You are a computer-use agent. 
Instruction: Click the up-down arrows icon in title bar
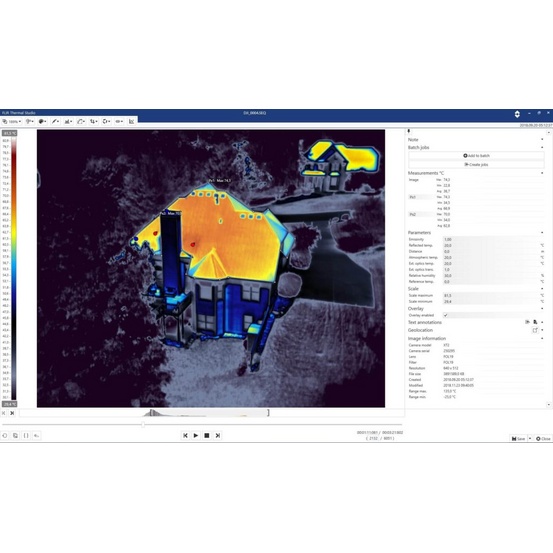coord(517,114)
